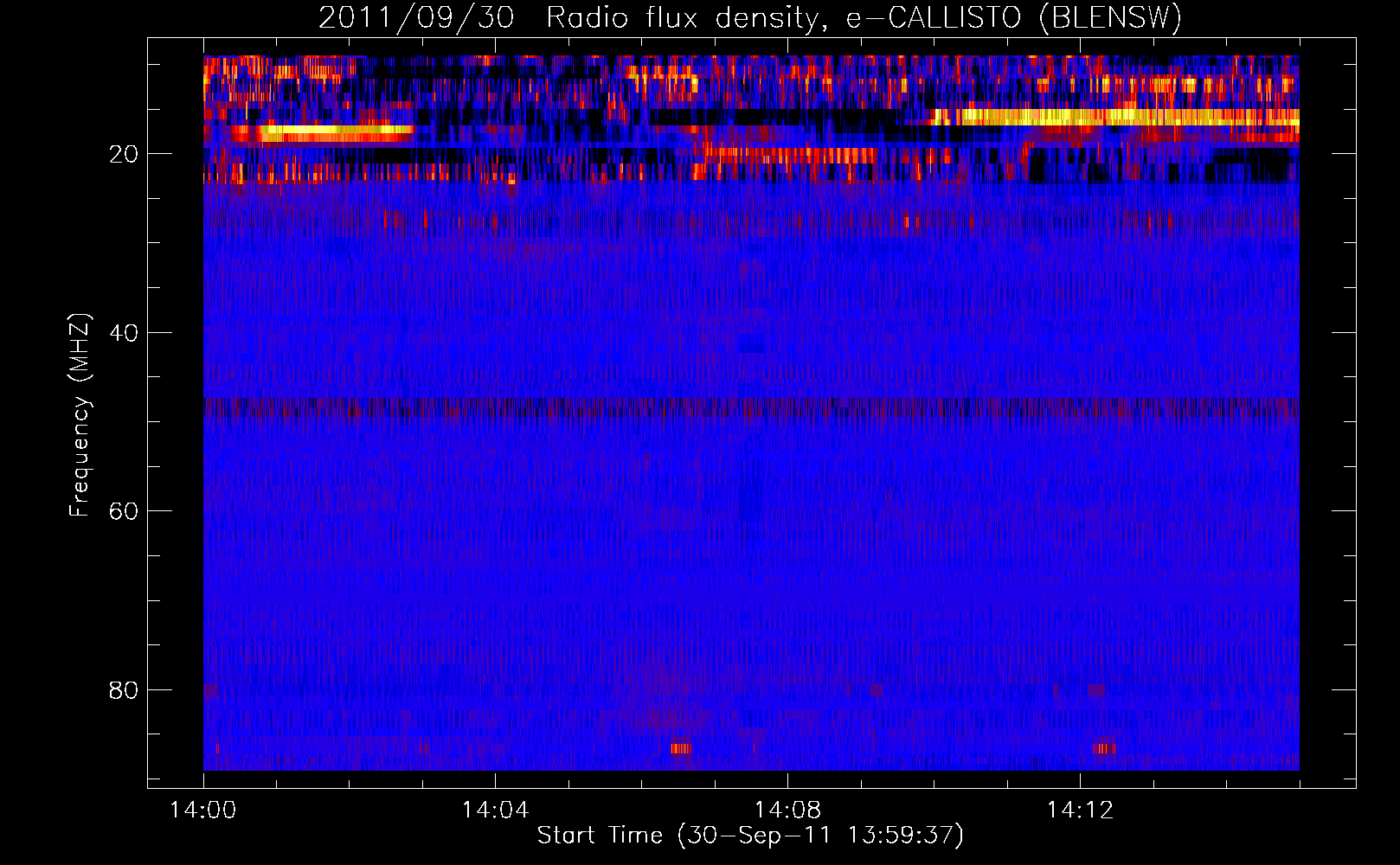Click the 60 MHz frequency axis label
Viewport: 1400px width, 865px height.
(125, 511)
